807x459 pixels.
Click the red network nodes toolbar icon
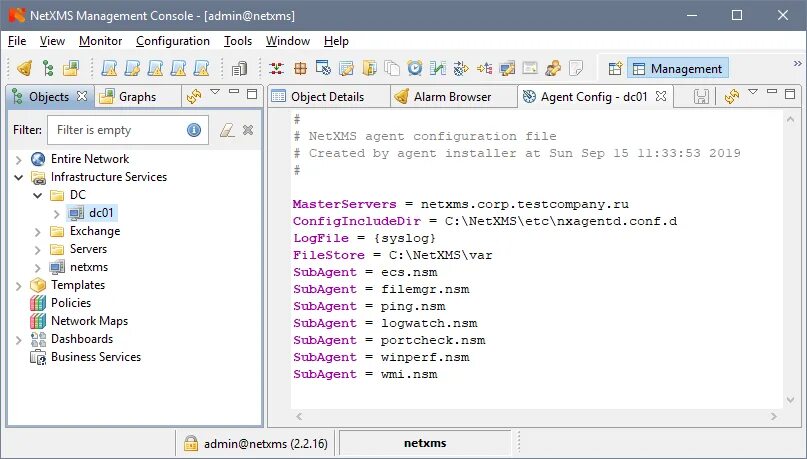pos(276,68)
